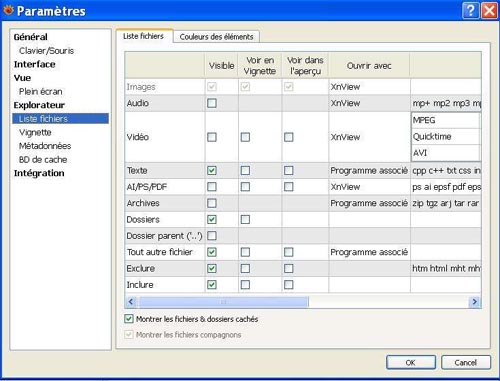
Task: Enable Voir dans l'aperçu for Inclure
Action: [x=289, y=285]
